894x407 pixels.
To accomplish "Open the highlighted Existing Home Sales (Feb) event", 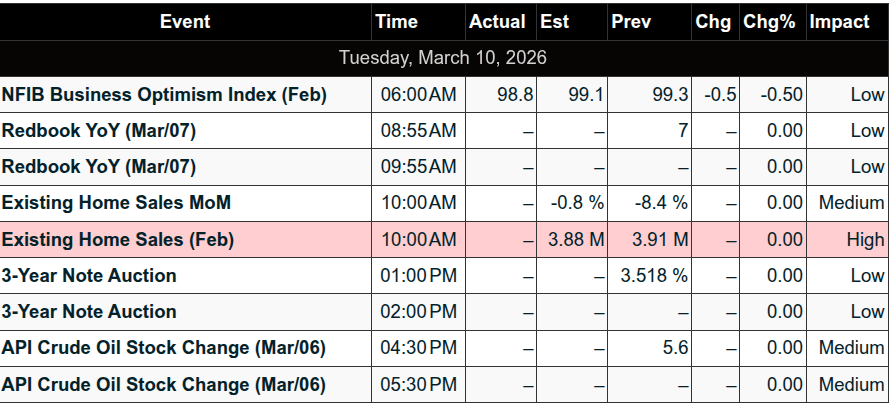I will pyautogui.click(x=118, y=239).
